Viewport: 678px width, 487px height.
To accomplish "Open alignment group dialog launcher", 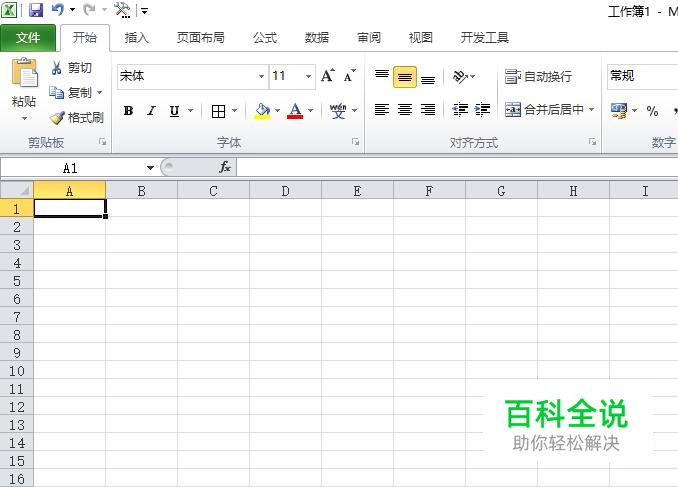I will 592,142.
